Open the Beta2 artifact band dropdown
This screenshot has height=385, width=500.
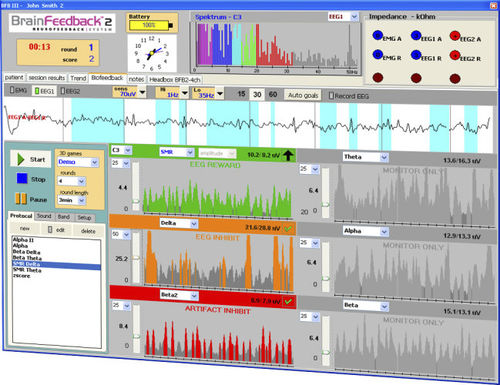click(194, 296)
